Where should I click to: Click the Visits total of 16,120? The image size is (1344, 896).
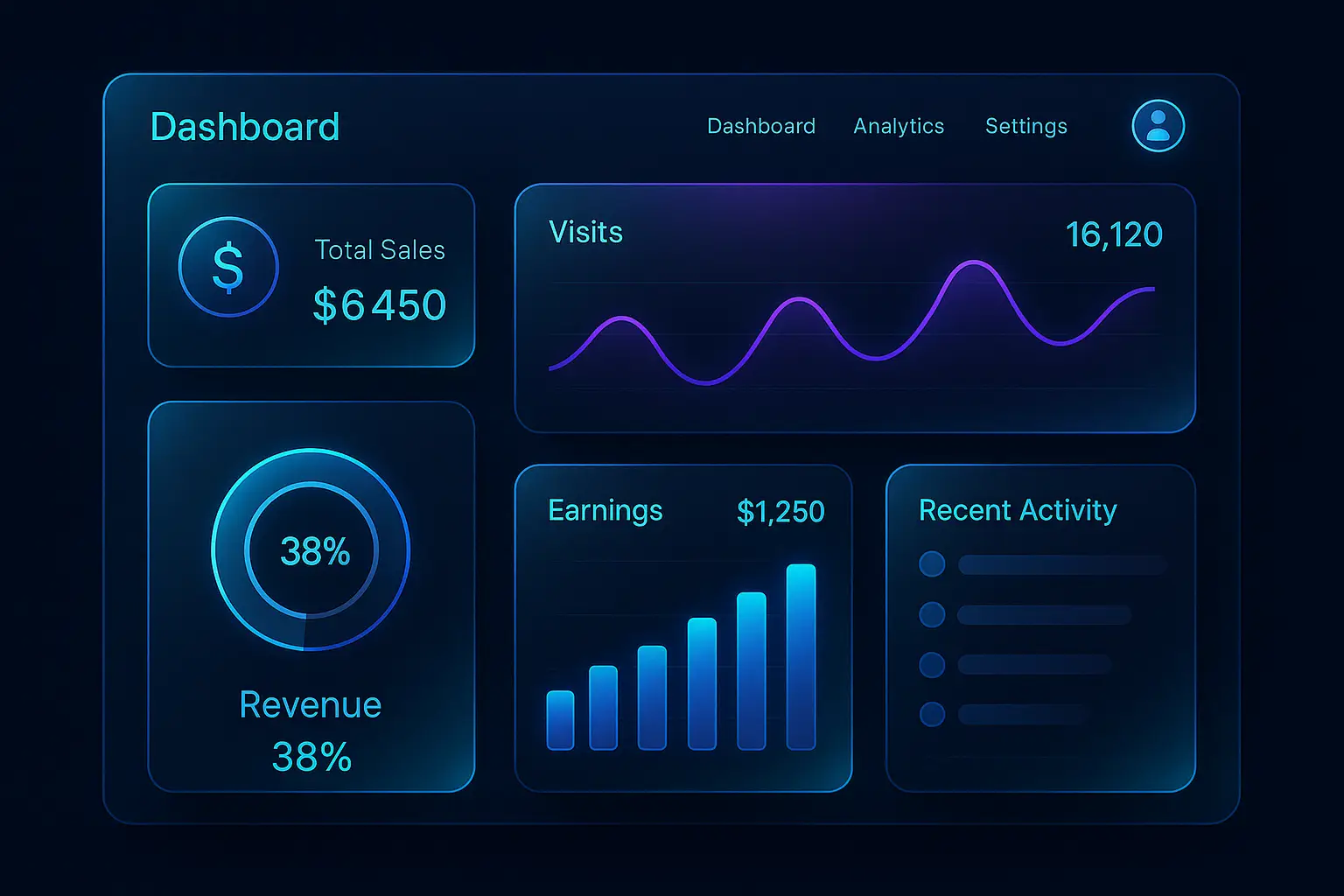[1115, 234]
